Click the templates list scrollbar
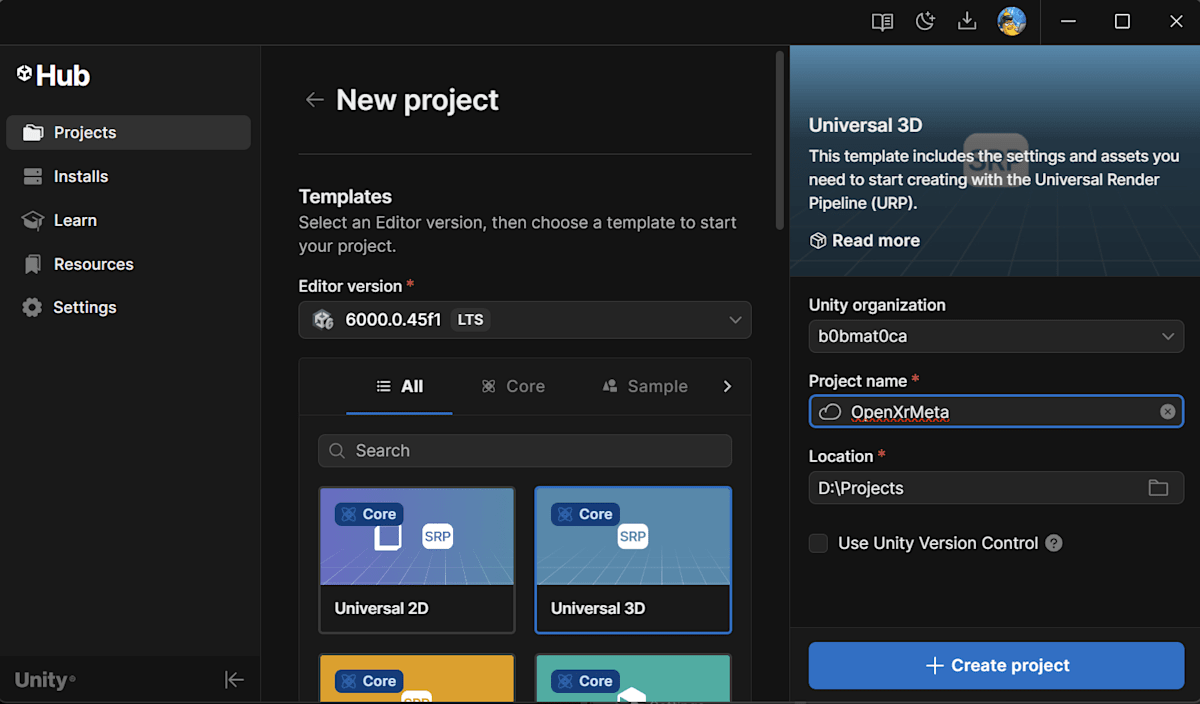The width and height of the screenshot is (1200, 704). click(780, 140)
